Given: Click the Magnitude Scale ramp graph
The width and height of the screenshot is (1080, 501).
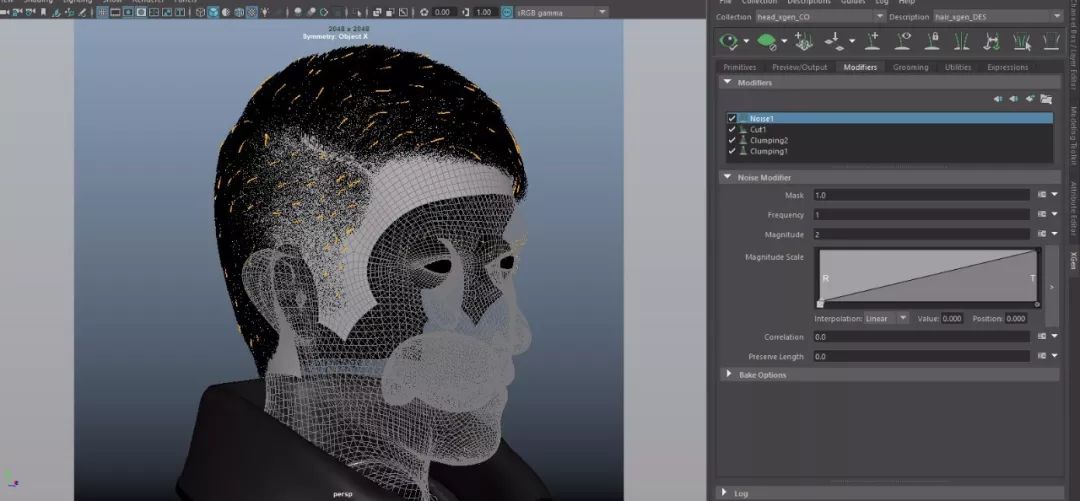Looking at the screenshot, I should pos(928,276).
